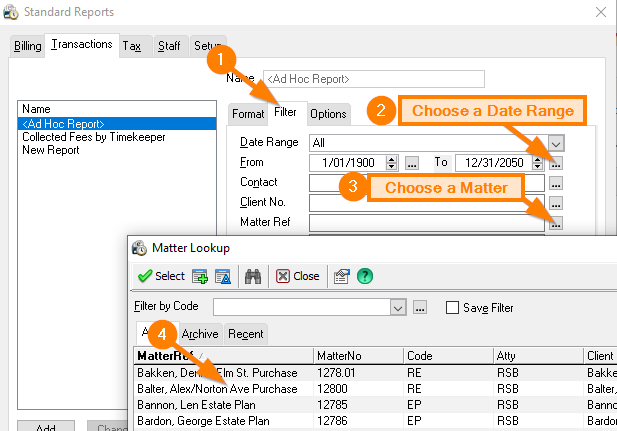This screenshot has height=431, width=617.
Task: Click the add new matter icon
Action: coord(200,276)
